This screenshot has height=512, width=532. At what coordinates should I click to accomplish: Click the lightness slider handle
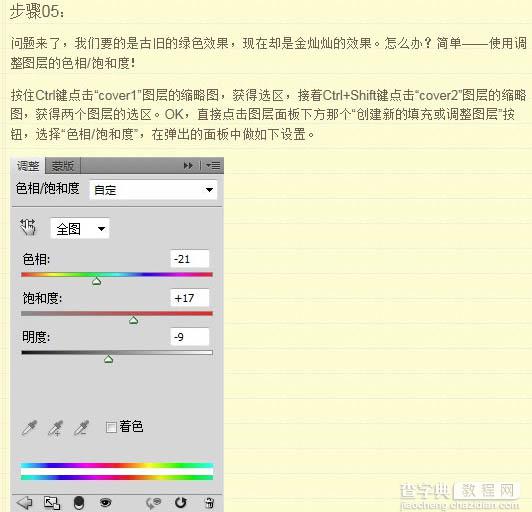(x=108, y=359)
